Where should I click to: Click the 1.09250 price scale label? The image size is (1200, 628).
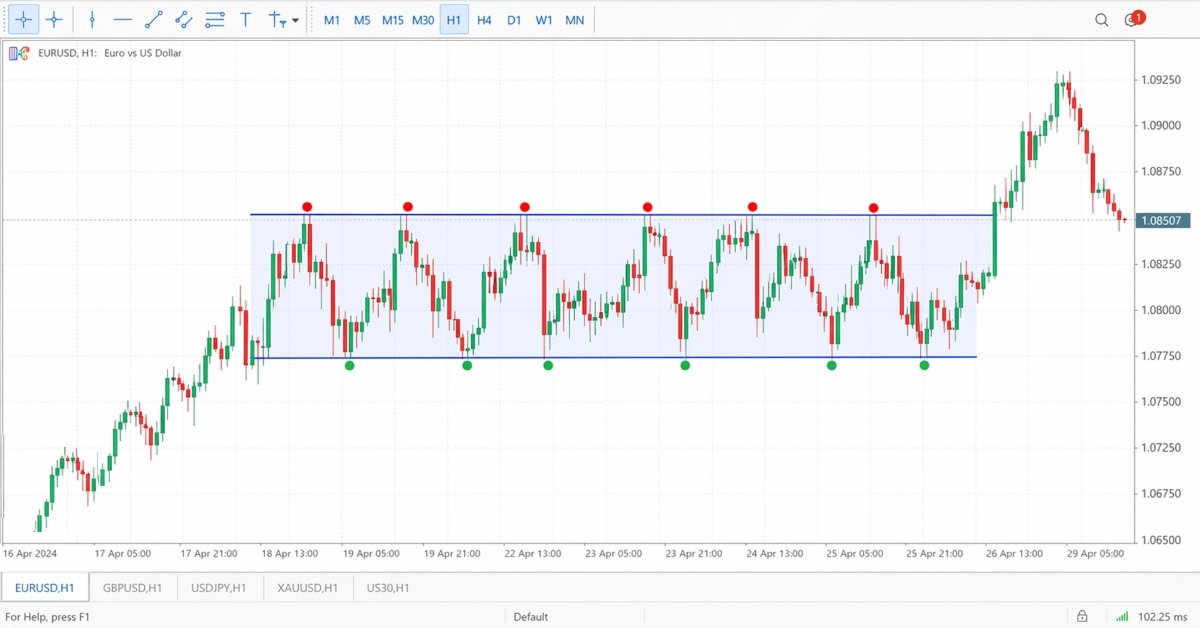point(1162,79)
